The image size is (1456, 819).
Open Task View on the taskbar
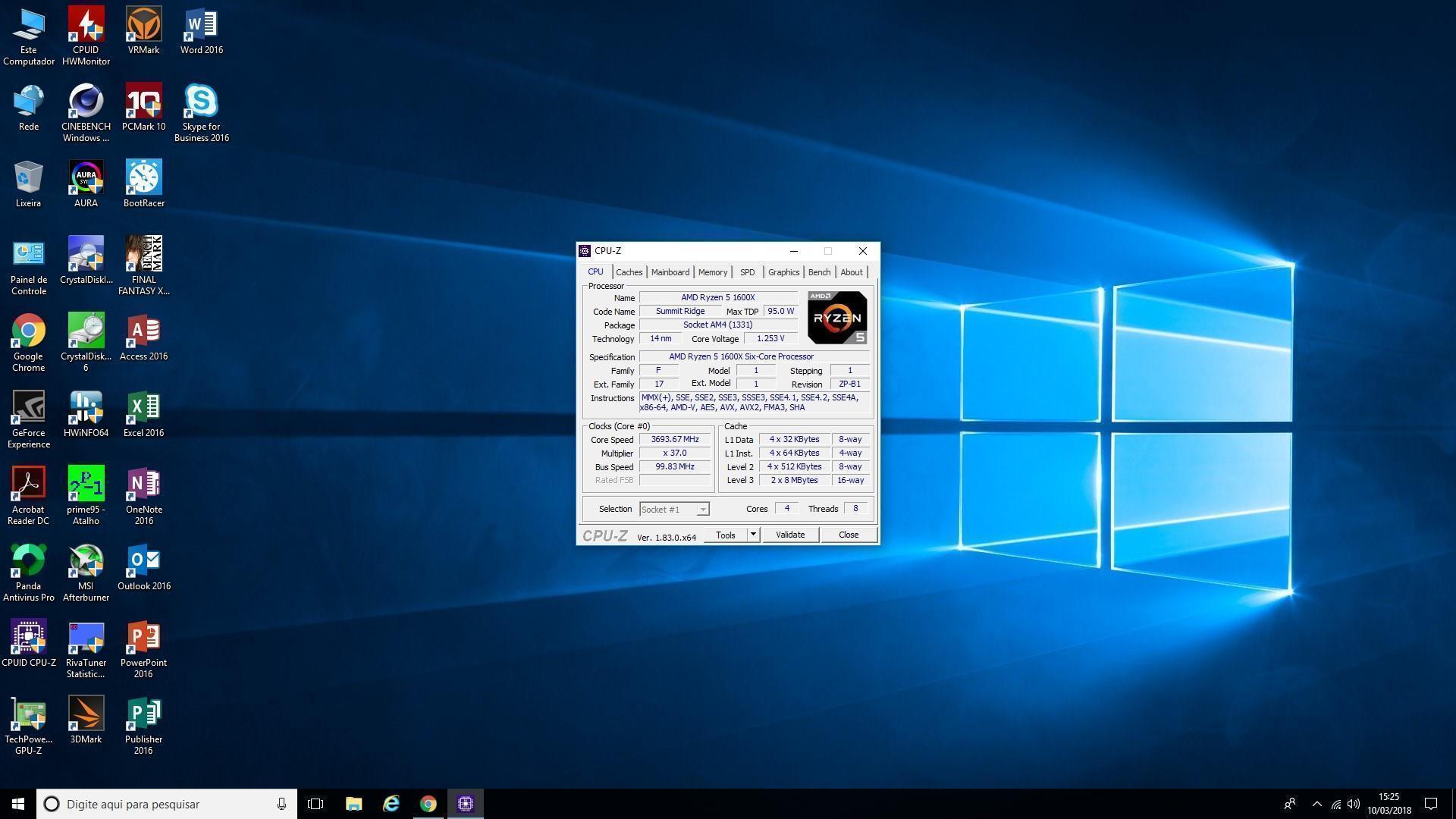[315, 804]
